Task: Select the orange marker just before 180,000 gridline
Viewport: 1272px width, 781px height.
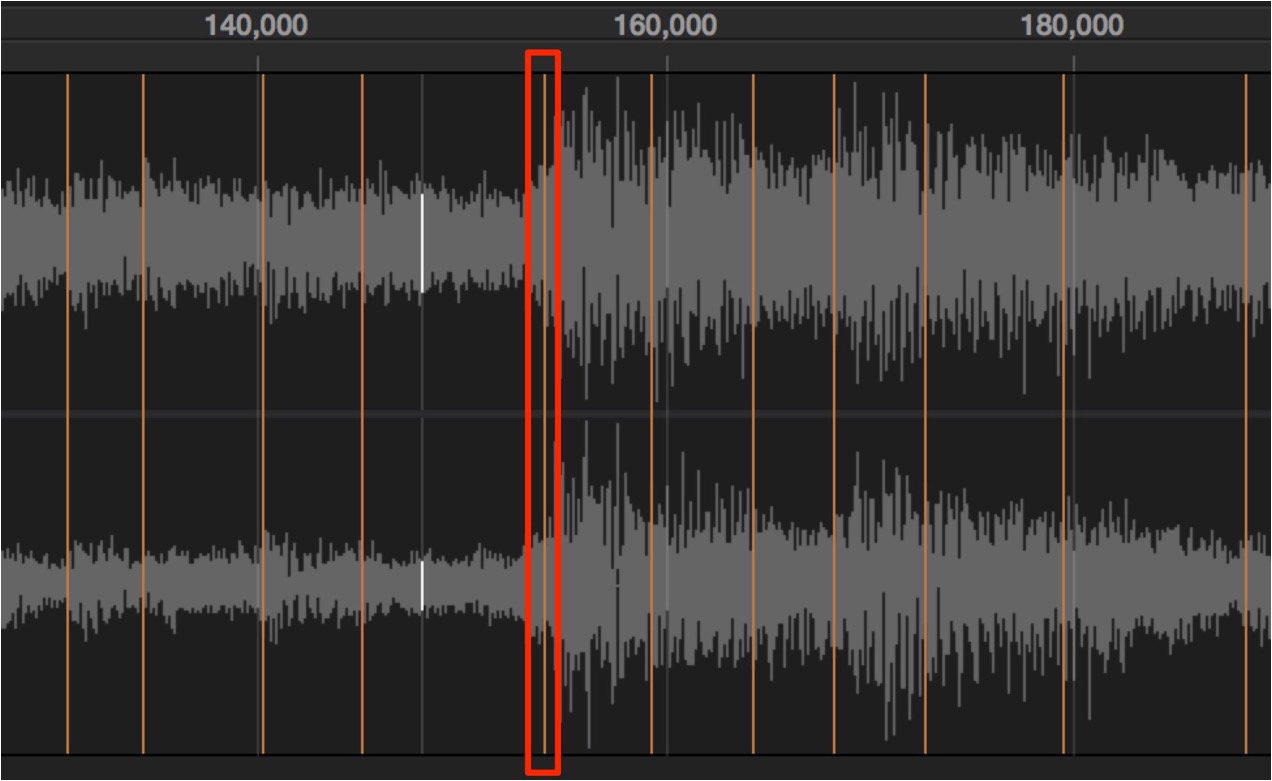Action: tap(1063, 413)
